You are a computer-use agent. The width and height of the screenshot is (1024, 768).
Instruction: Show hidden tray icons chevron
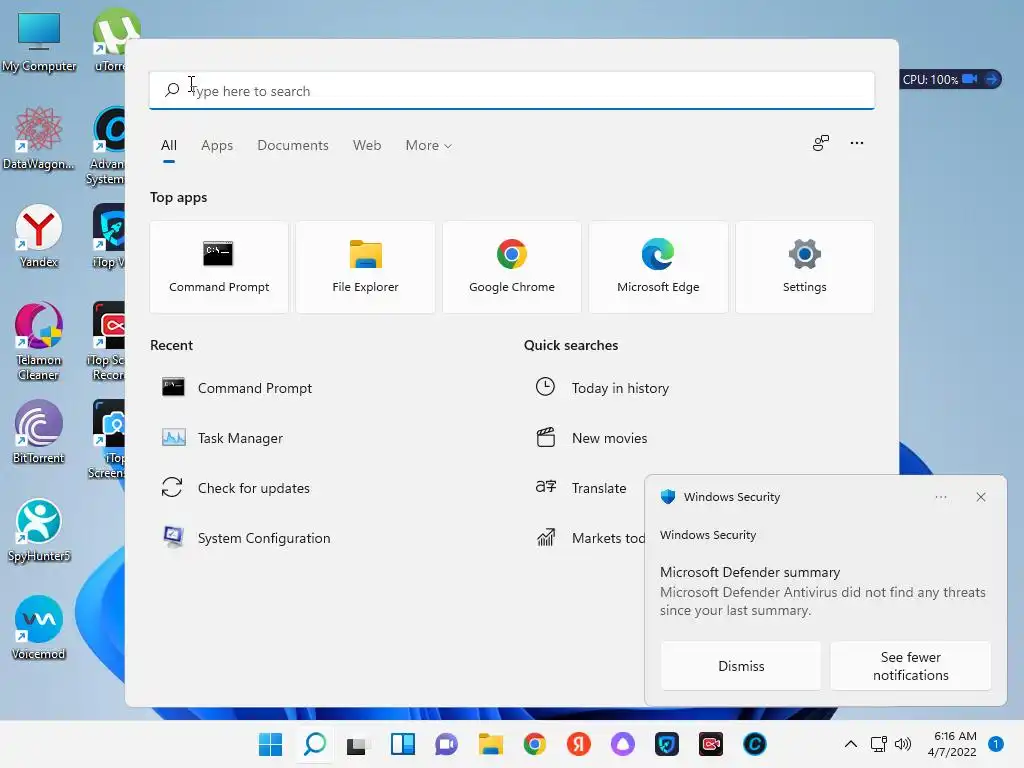[x=850, y=744]
